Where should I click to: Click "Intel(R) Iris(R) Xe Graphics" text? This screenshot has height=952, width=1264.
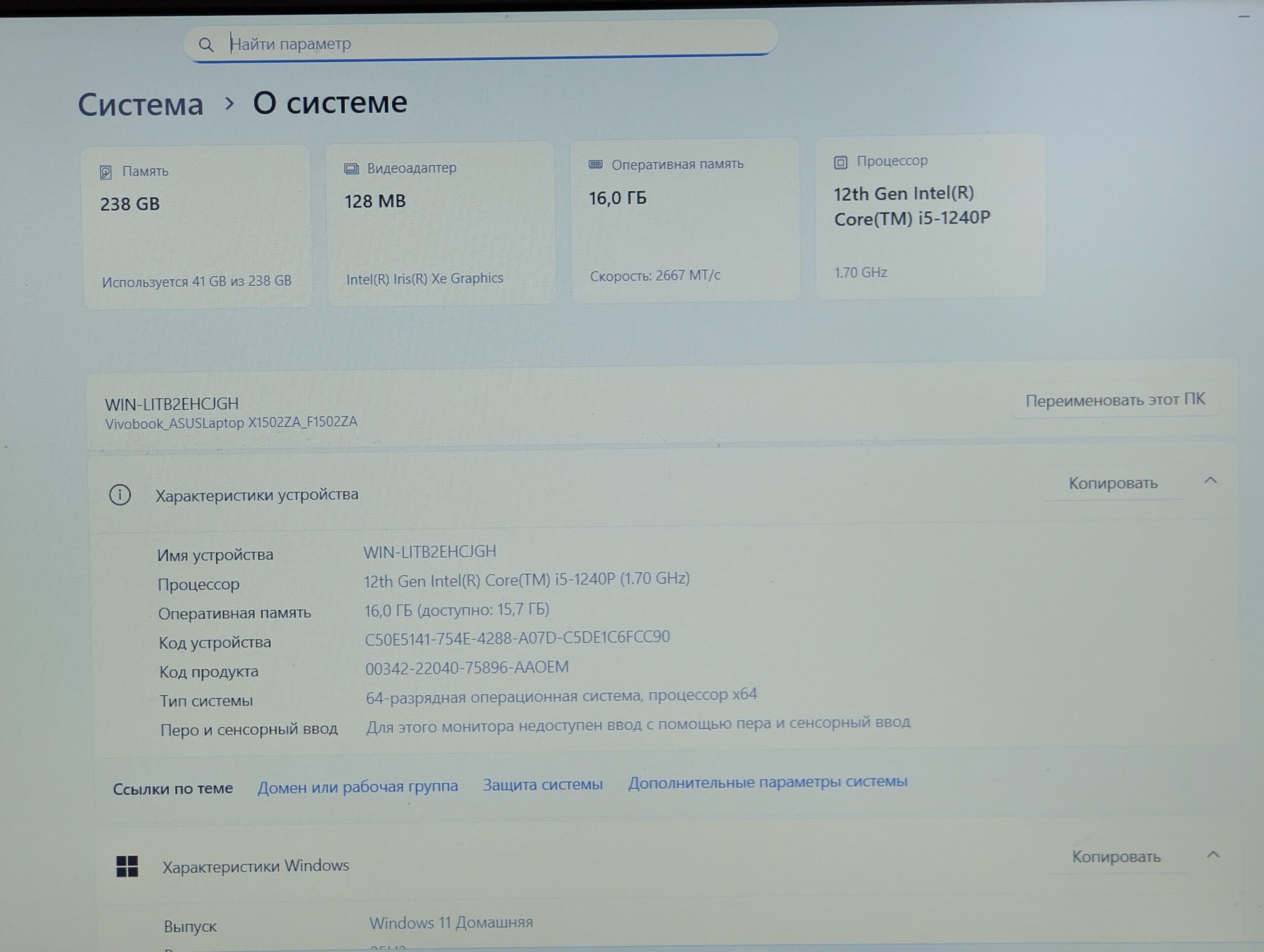coord(425,279)
